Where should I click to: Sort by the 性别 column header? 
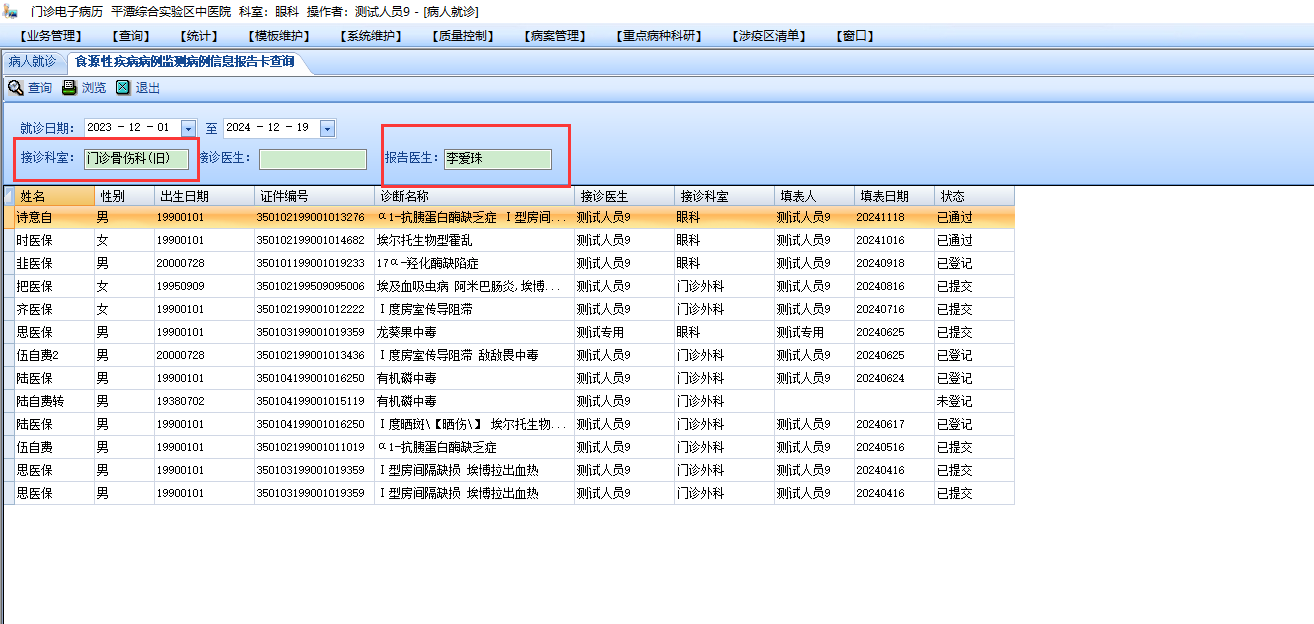[x=125, y=196]
